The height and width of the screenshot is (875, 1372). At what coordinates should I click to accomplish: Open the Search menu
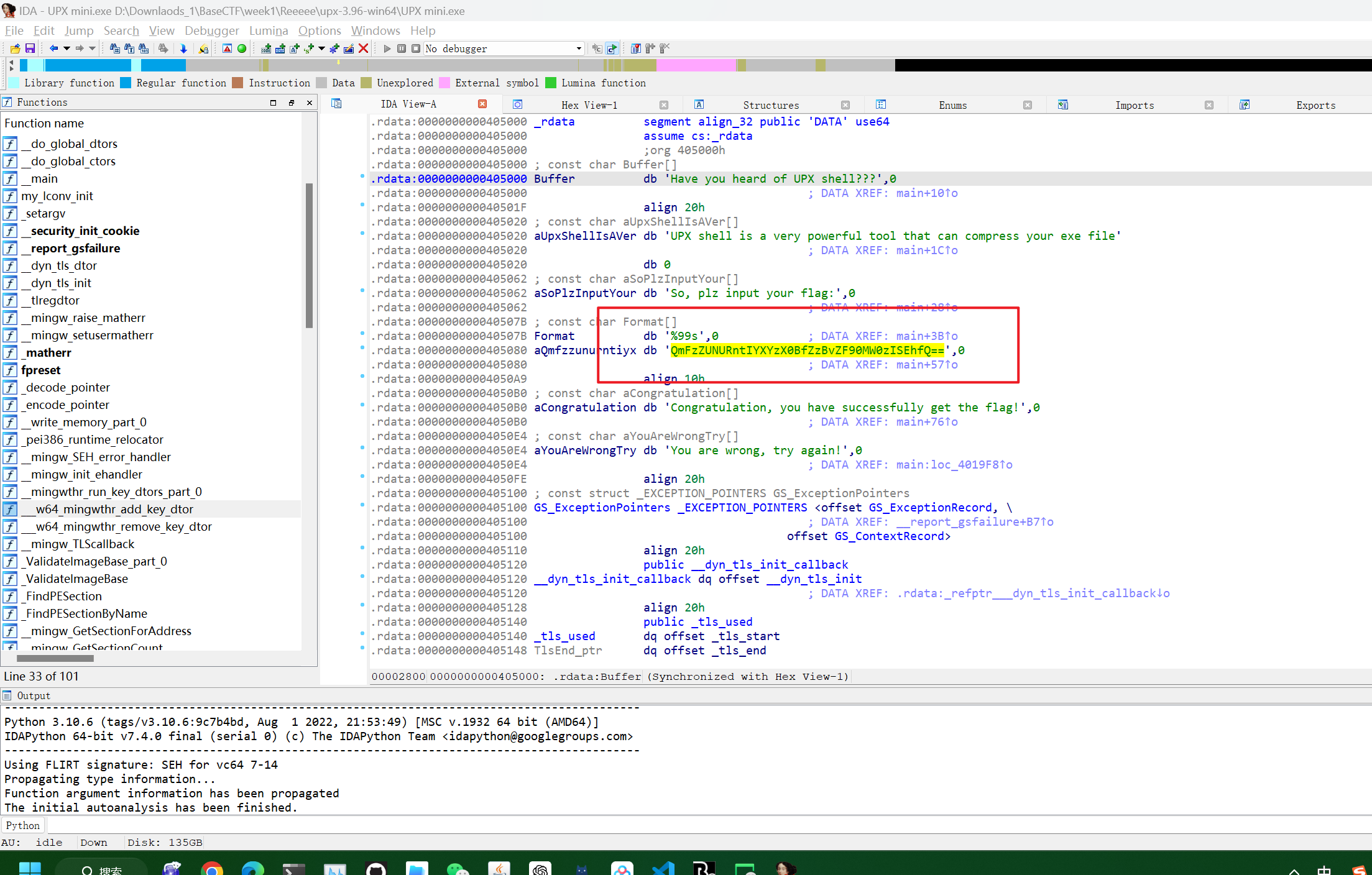click(x=121, y=30)
